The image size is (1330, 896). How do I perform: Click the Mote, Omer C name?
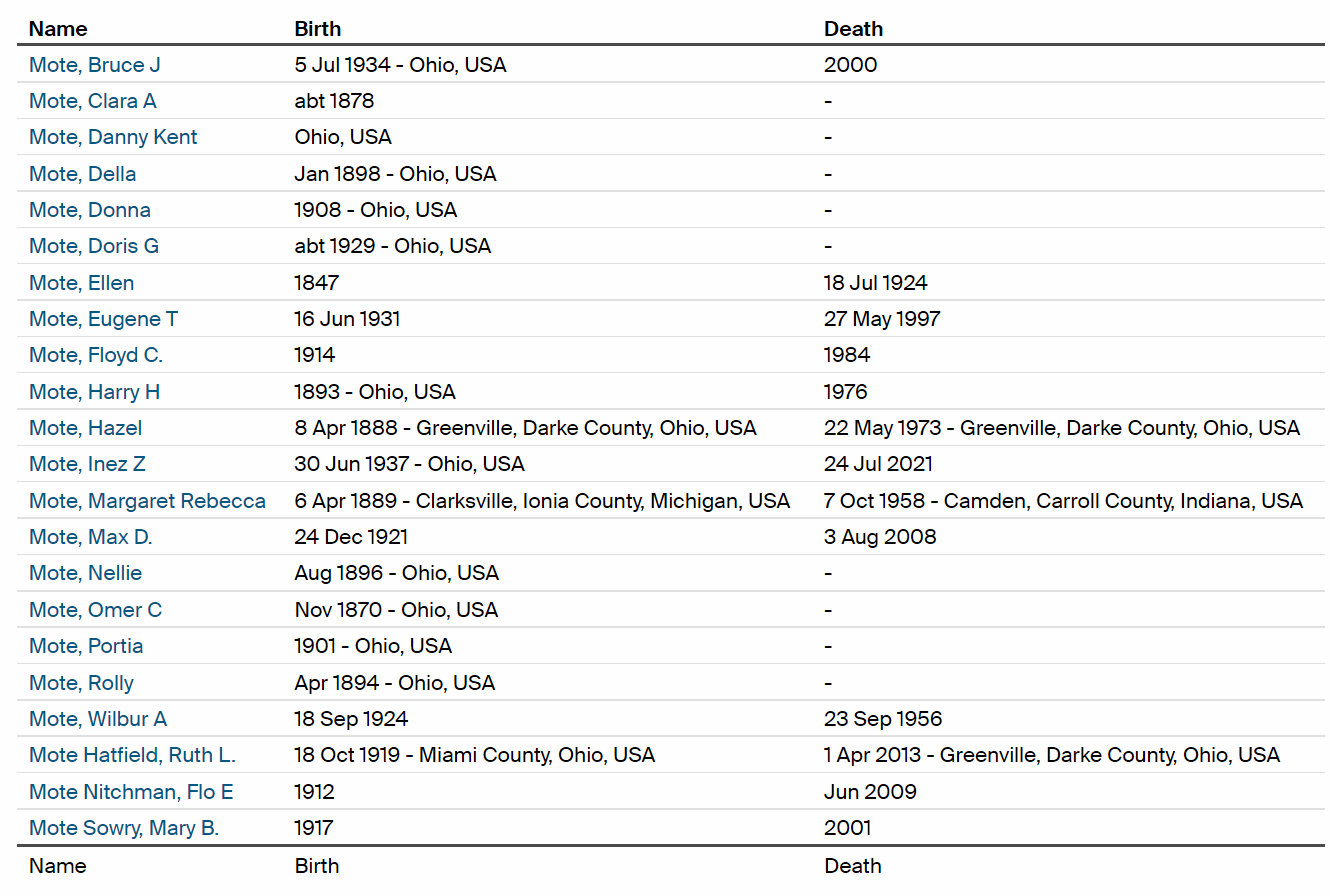point(95,610)
